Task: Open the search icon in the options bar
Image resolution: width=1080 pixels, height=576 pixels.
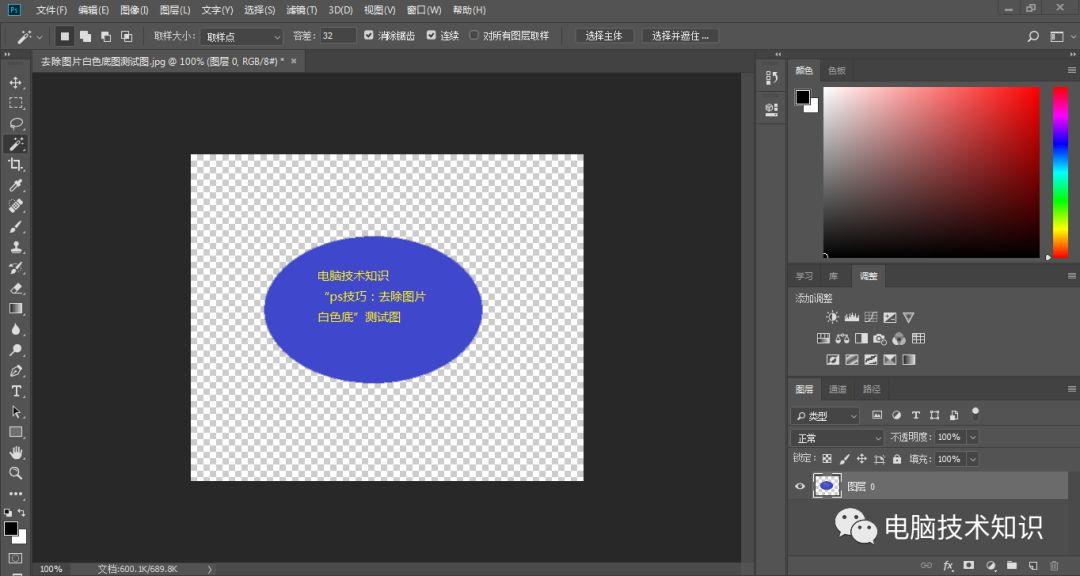Action: tap(1033, 37)
